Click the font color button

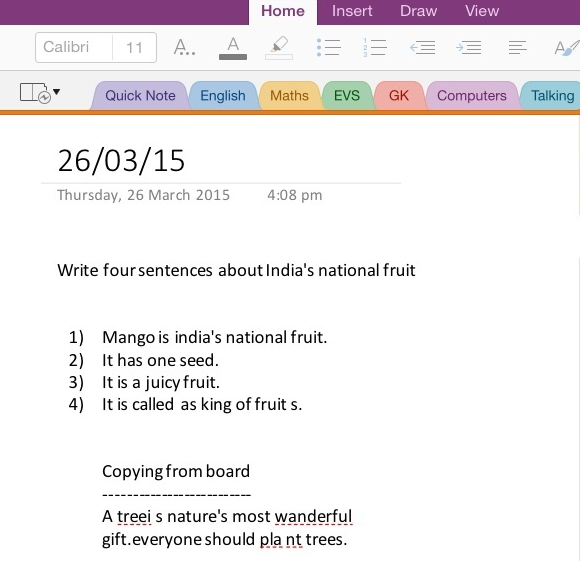click(x=233, y=48)
